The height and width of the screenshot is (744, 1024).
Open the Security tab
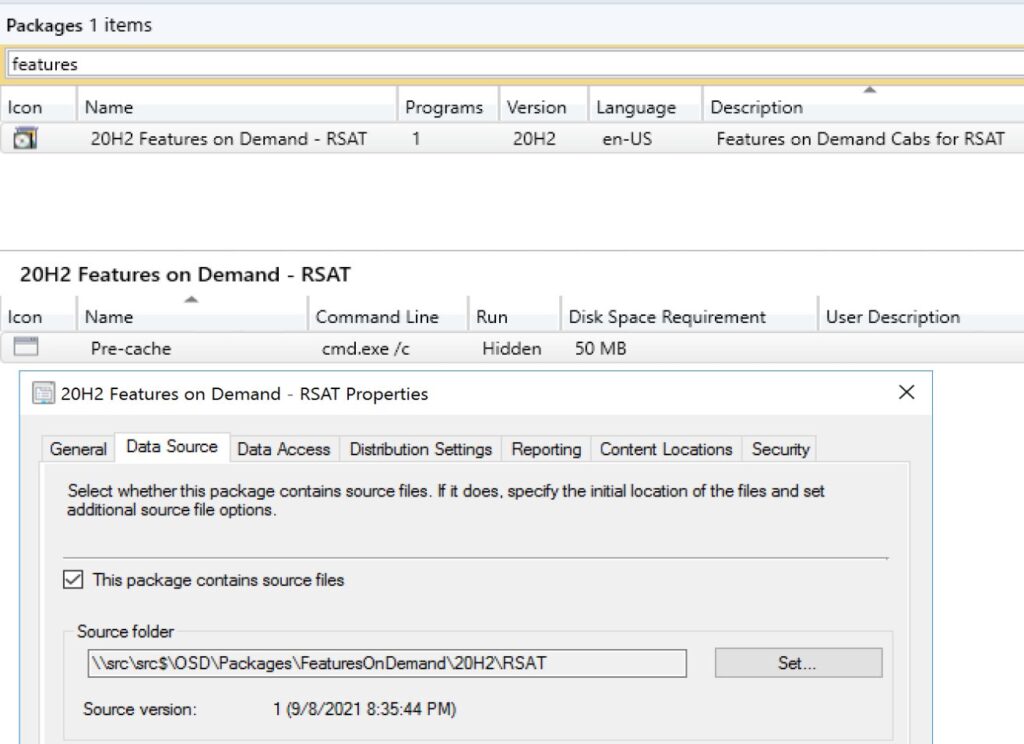(780, 449)
